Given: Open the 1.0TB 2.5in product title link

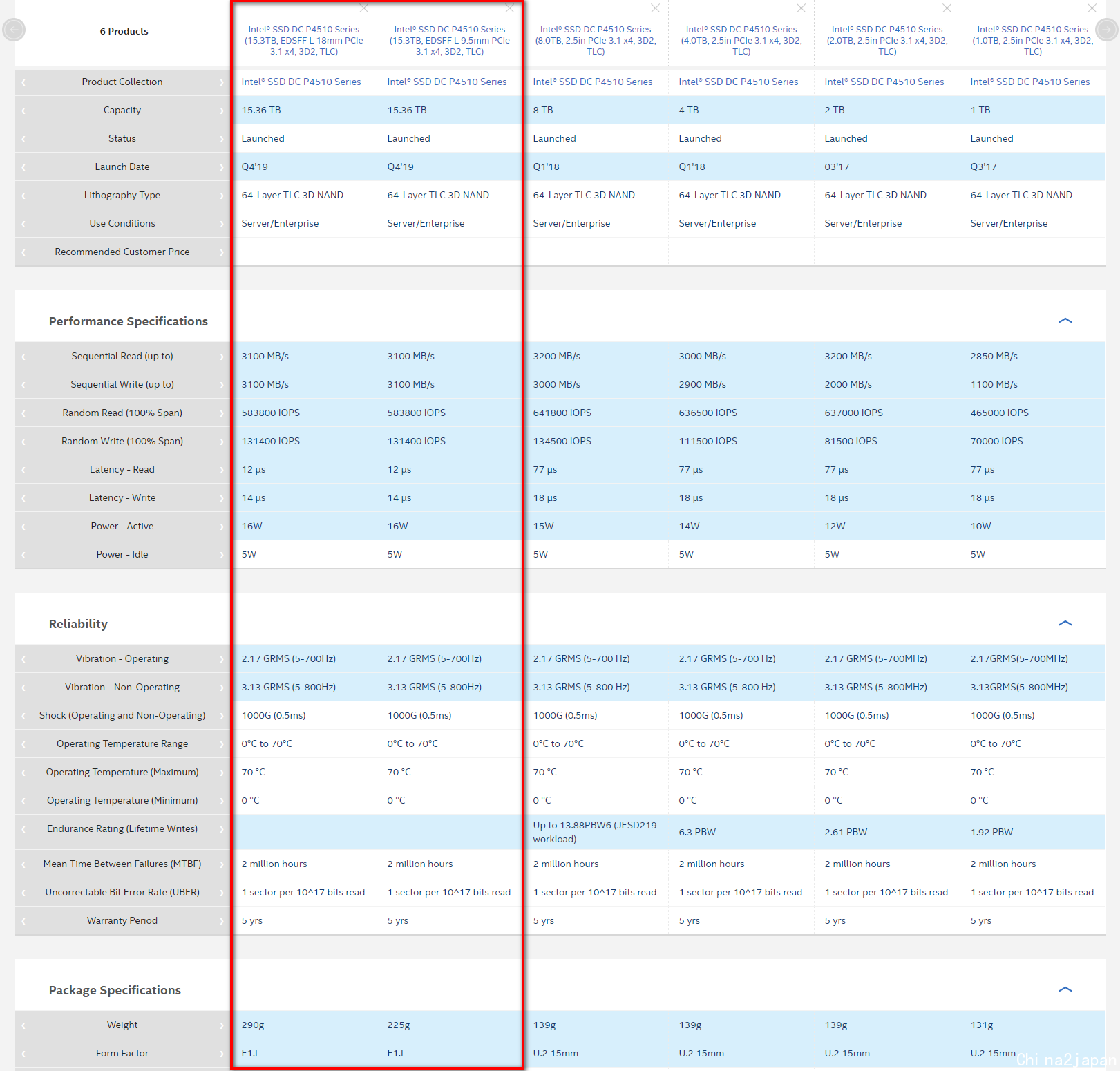Looking at the screenshot, I should tap(1033, 41).
